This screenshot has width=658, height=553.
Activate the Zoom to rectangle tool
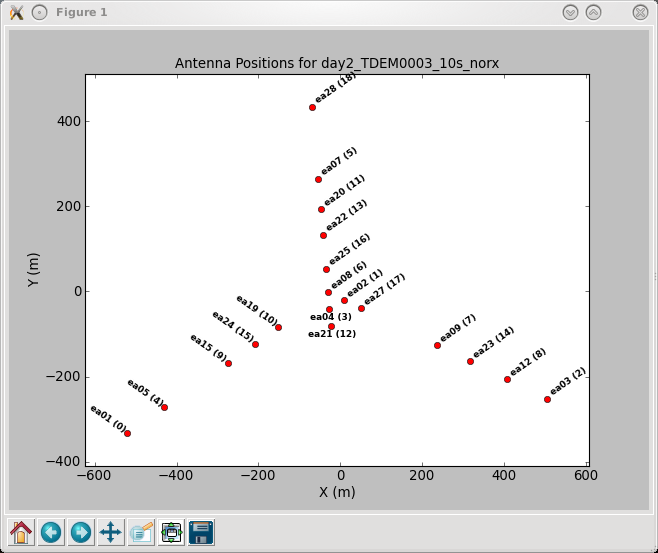(141, 532)
